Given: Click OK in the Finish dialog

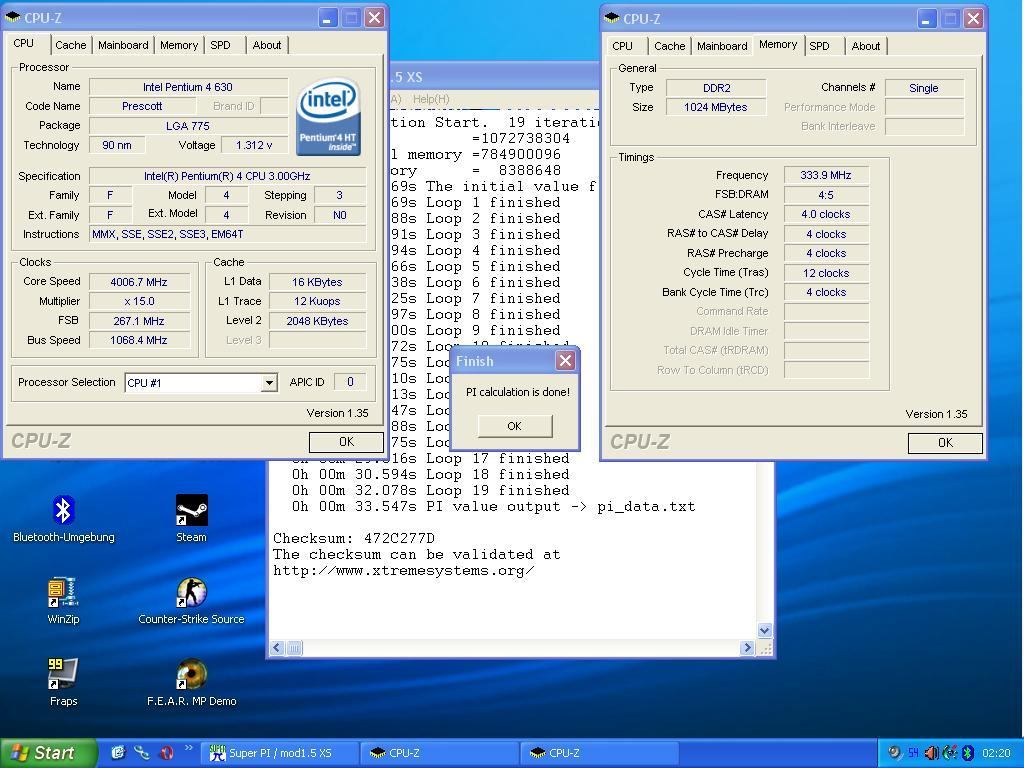Looking at the screenshot, I should pos(515,426).
